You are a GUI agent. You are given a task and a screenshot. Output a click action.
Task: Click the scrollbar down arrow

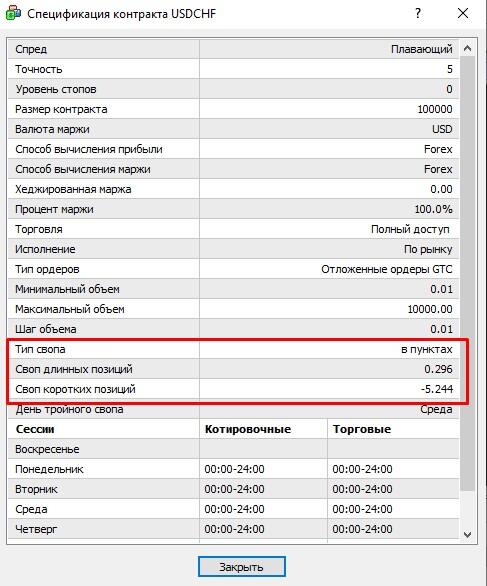(x=467, y=534)
